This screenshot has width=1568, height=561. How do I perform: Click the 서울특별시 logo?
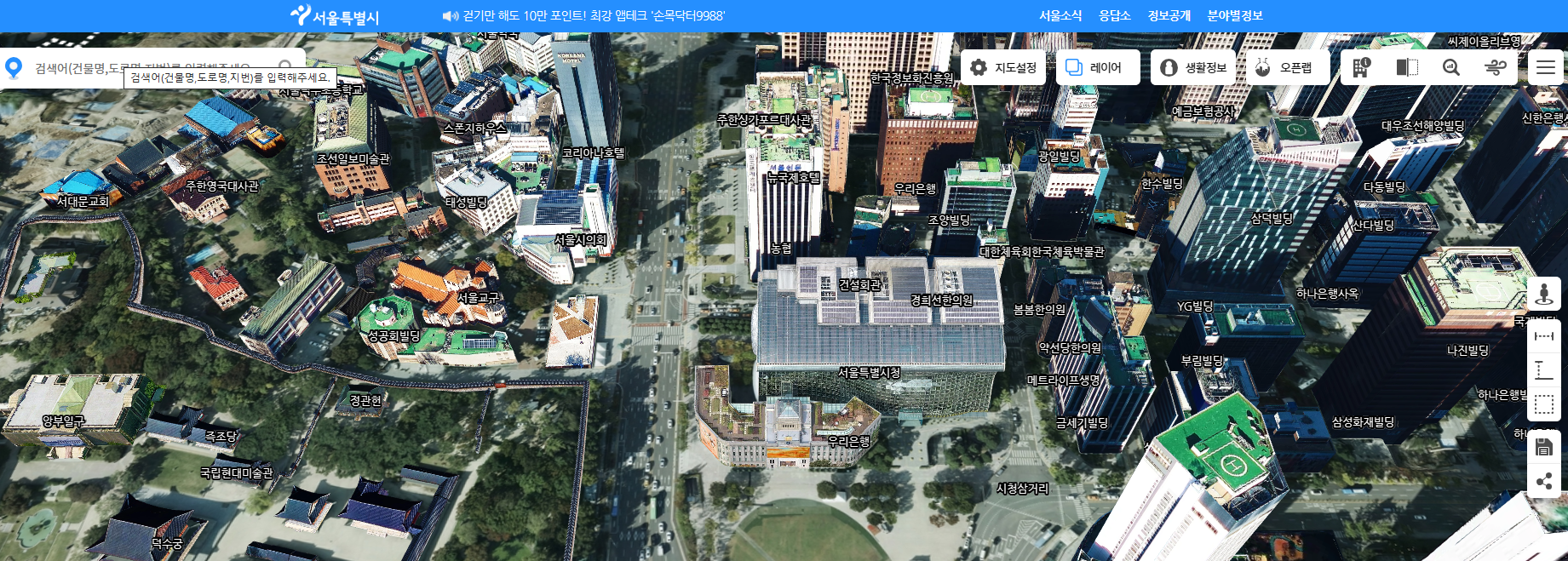[335, 15]
